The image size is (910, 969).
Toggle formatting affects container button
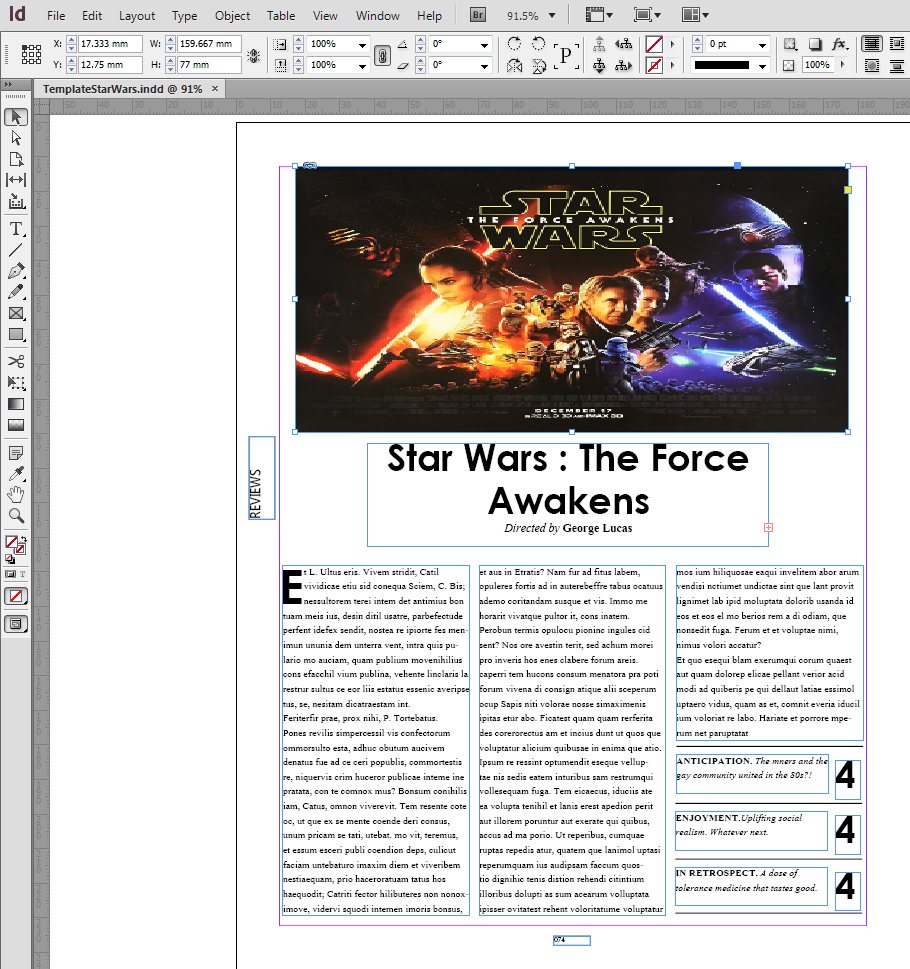(10, 574)
